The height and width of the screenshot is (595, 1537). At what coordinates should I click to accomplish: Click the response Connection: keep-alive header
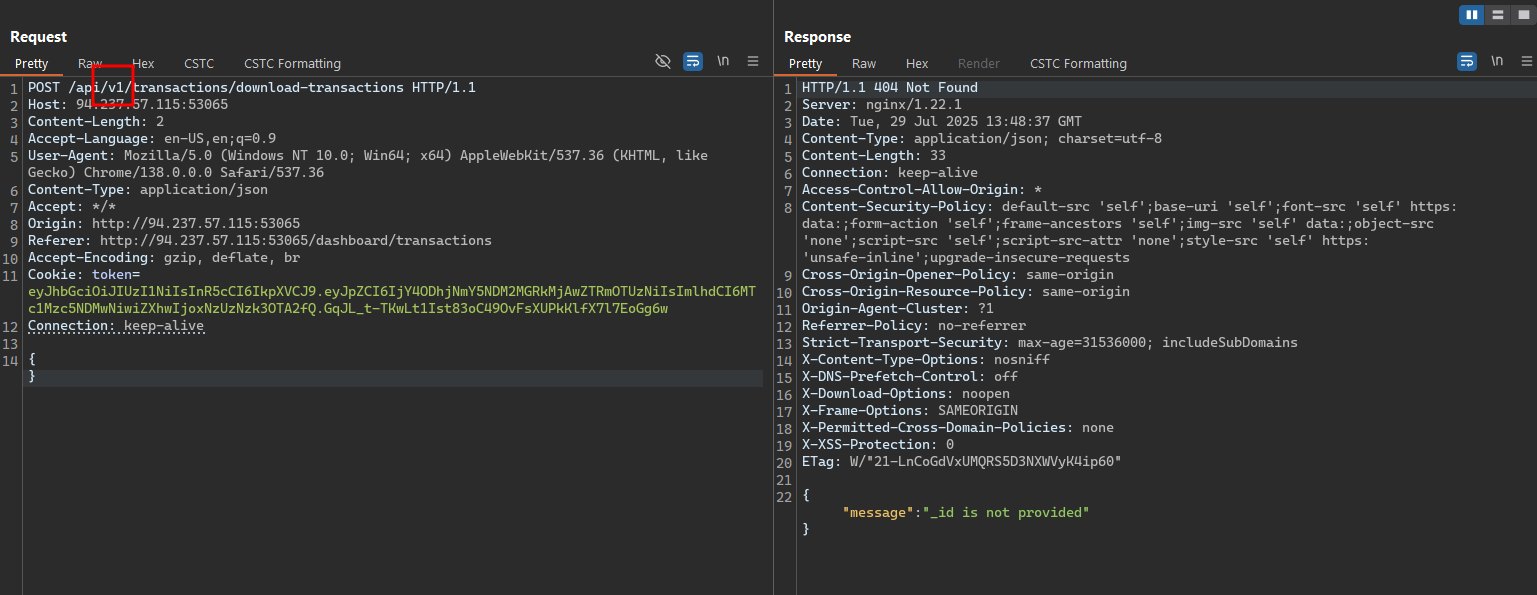(x=890, y=172)
